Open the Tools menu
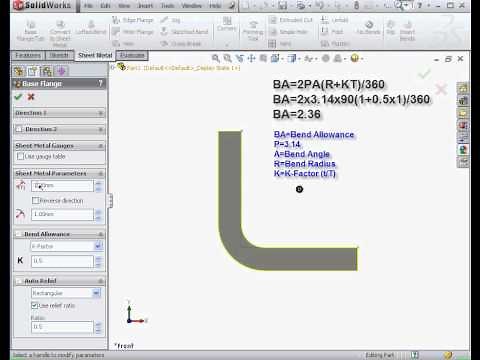 pos(167,6)
